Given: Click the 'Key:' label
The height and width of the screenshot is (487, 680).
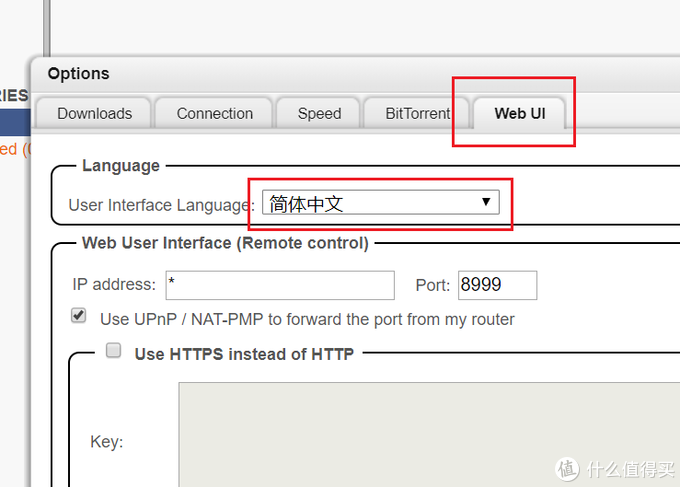Looking at the screenshot, I should click(106, 442).
